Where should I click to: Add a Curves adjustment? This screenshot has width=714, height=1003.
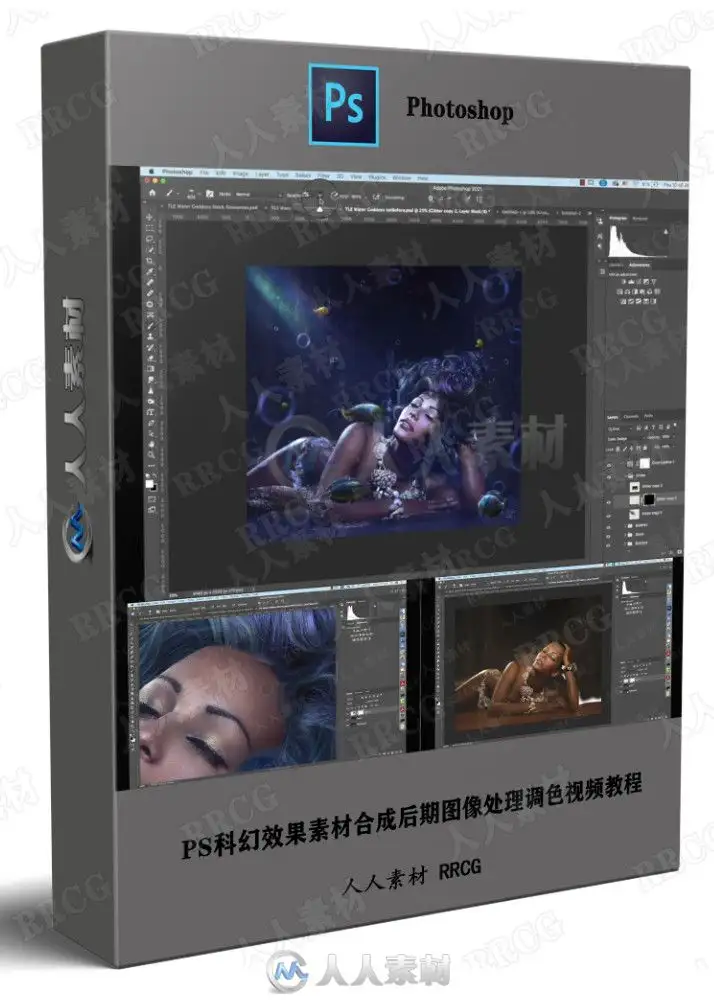[639, 281]
